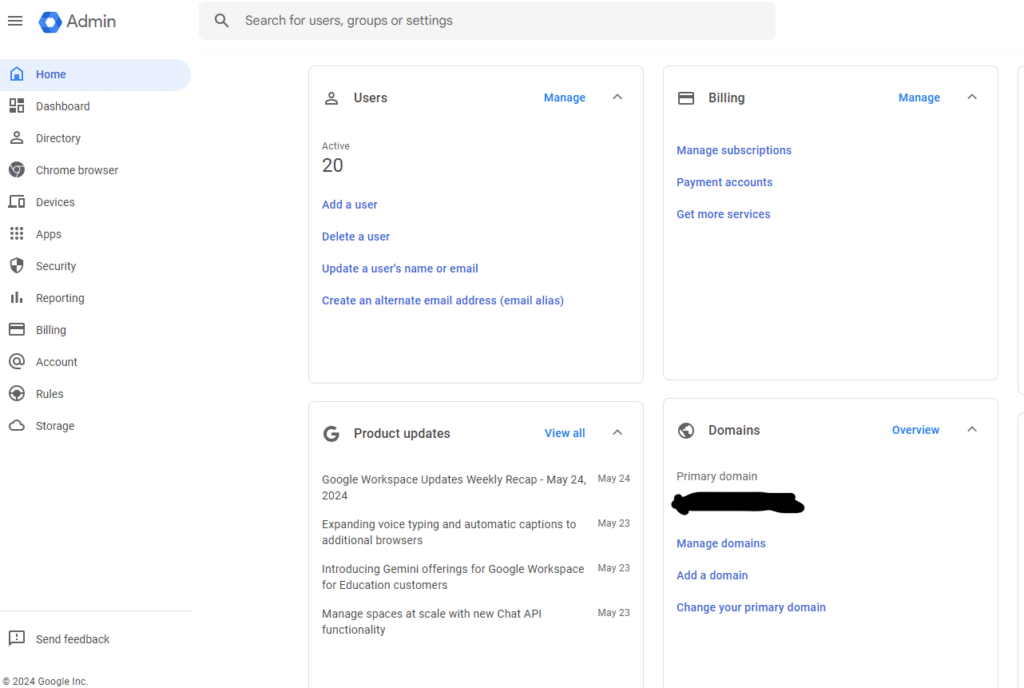Collapse the Product updates card
The width and height of the screenshot is (1024, 688).
617,433
